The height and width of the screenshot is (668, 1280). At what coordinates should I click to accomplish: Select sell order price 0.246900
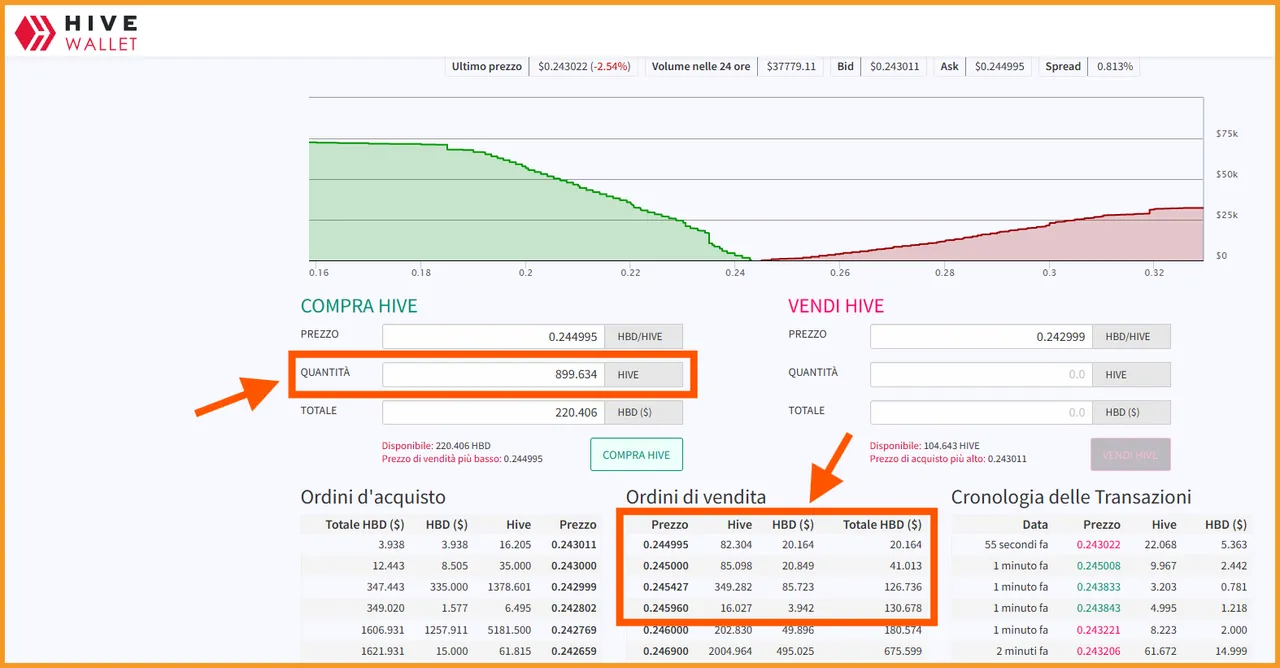click(x=666, y=651)
